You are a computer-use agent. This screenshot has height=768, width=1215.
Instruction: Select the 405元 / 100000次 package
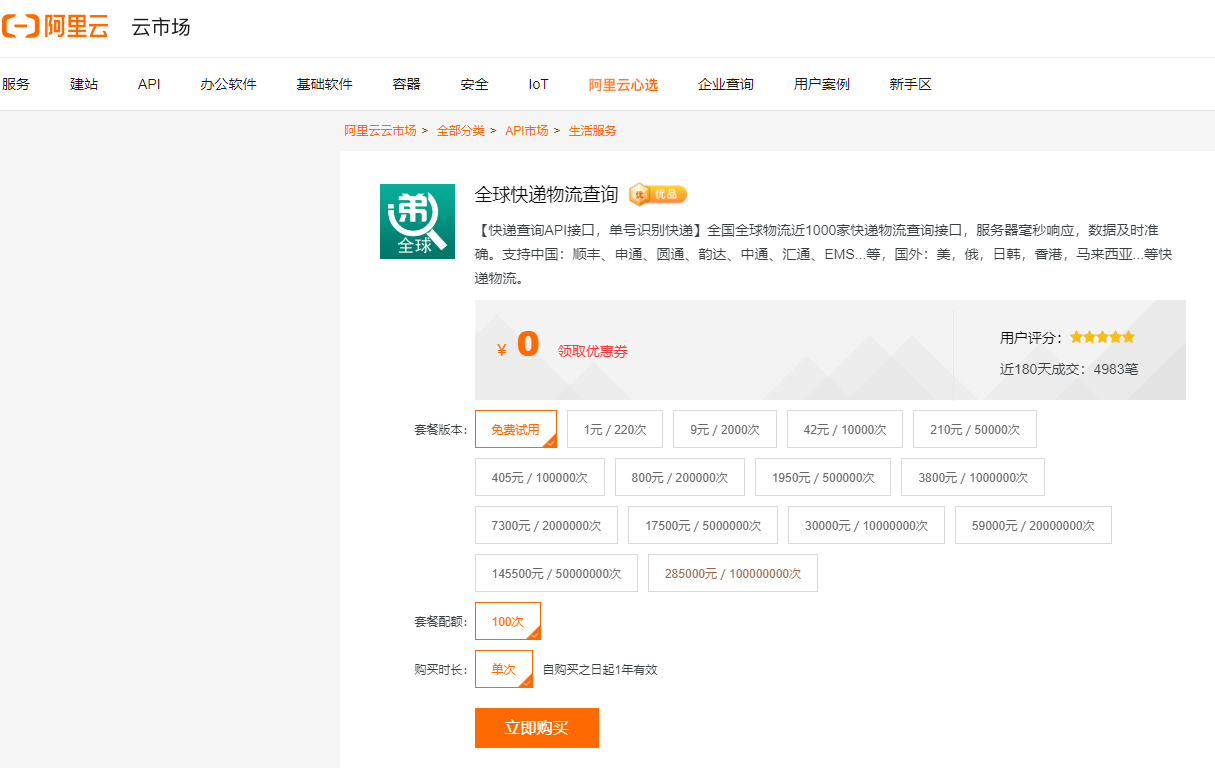[x=540, y=477]
